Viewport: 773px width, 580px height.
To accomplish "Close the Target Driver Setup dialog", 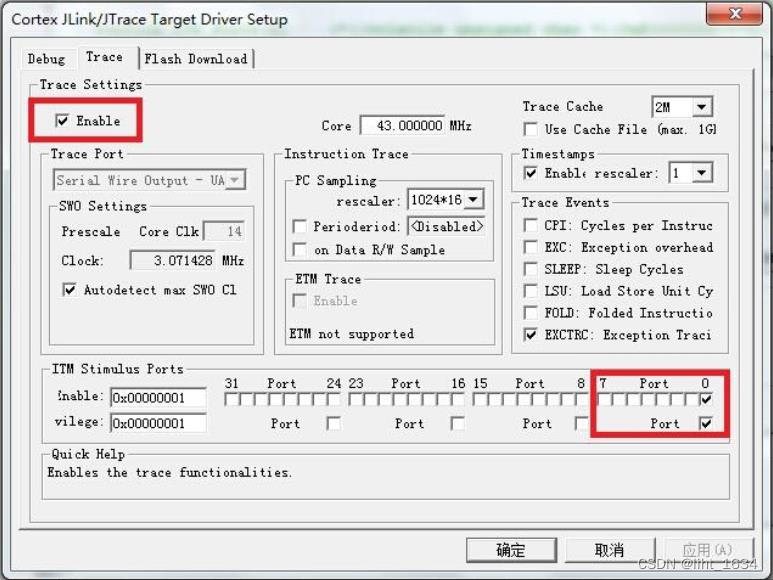I will pyautogui.click(x=735, y=13).
